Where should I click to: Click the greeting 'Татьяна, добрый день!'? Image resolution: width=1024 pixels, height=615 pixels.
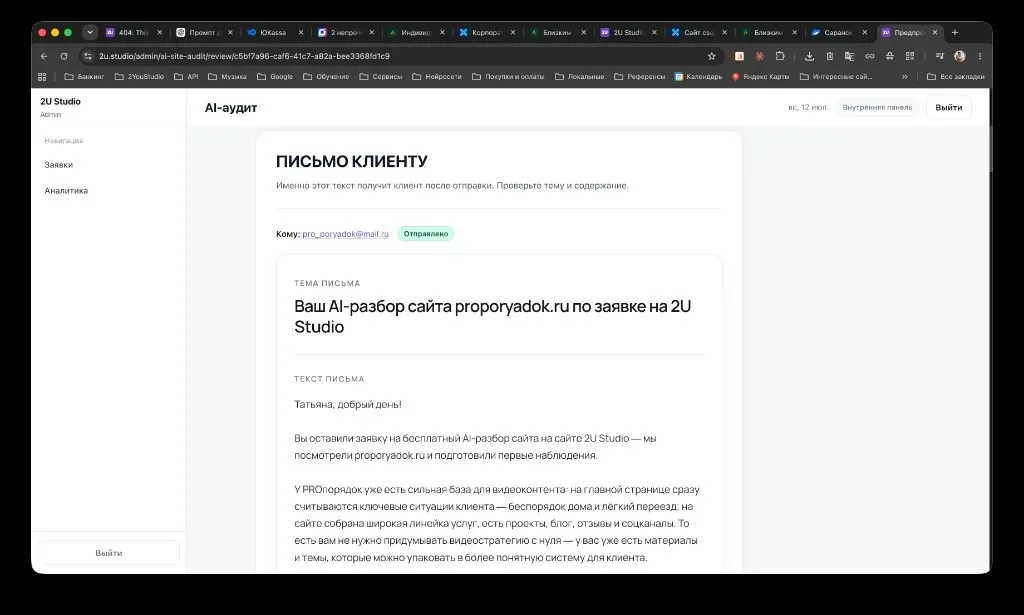347,404
